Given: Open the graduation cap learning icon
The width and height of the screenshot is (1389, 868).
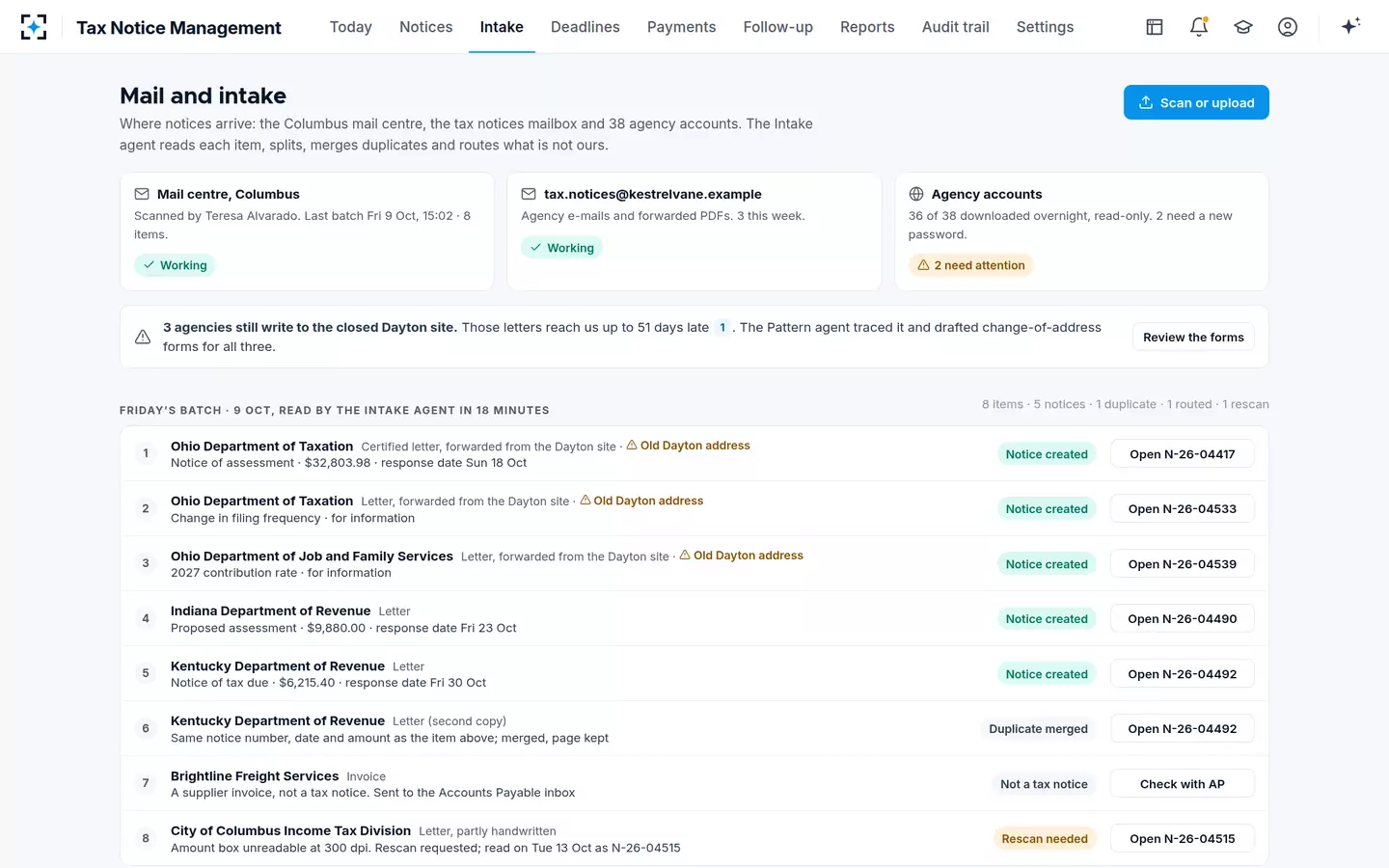Looking at the screenshot, I should coord(1243,27).
